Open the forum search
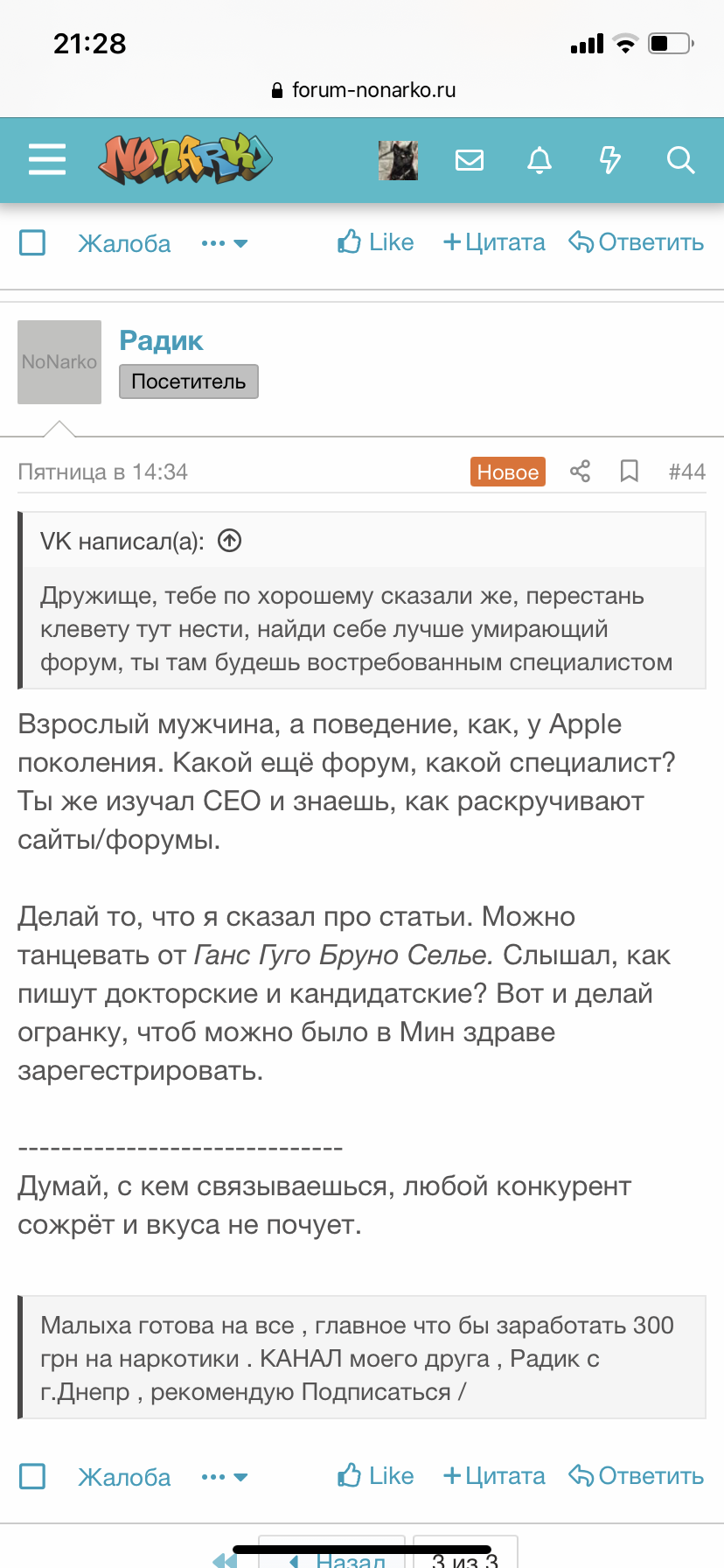 [x=679, y=159]
